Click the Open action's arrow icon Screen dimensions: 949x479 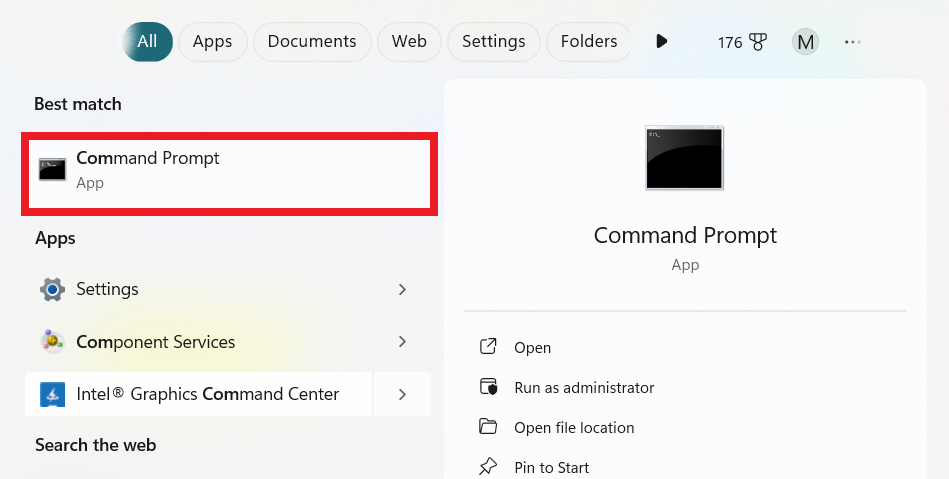point(488,346)
